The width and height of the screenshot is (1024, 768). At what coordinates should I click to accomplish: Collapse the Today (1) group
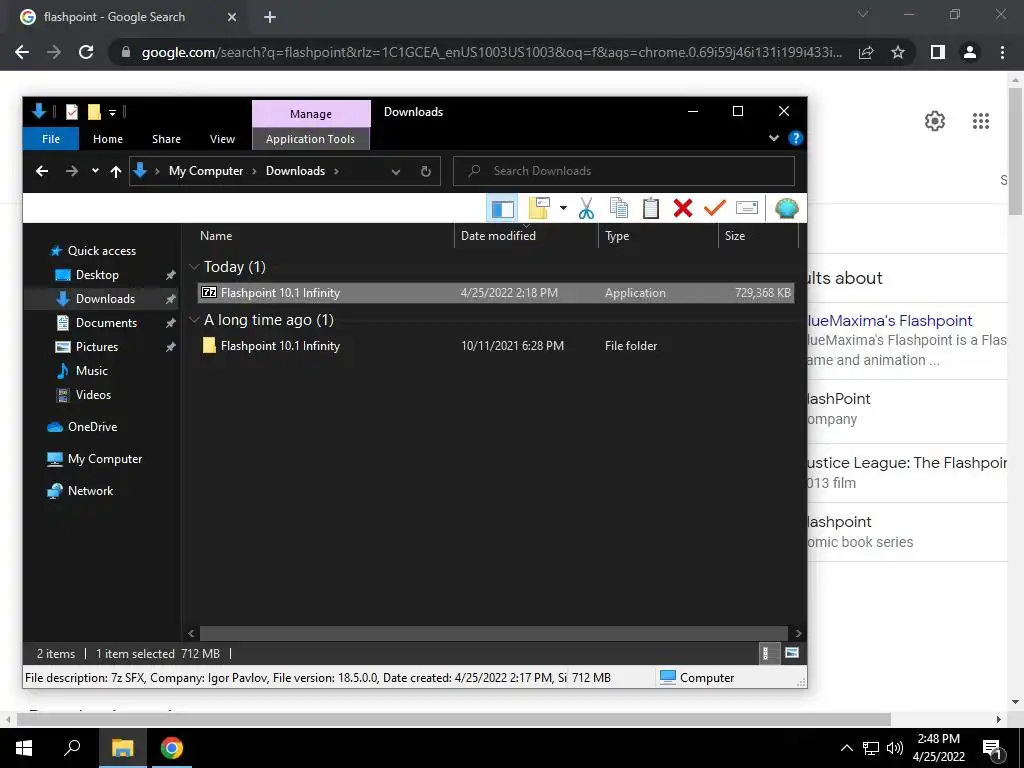pos(194,266)
